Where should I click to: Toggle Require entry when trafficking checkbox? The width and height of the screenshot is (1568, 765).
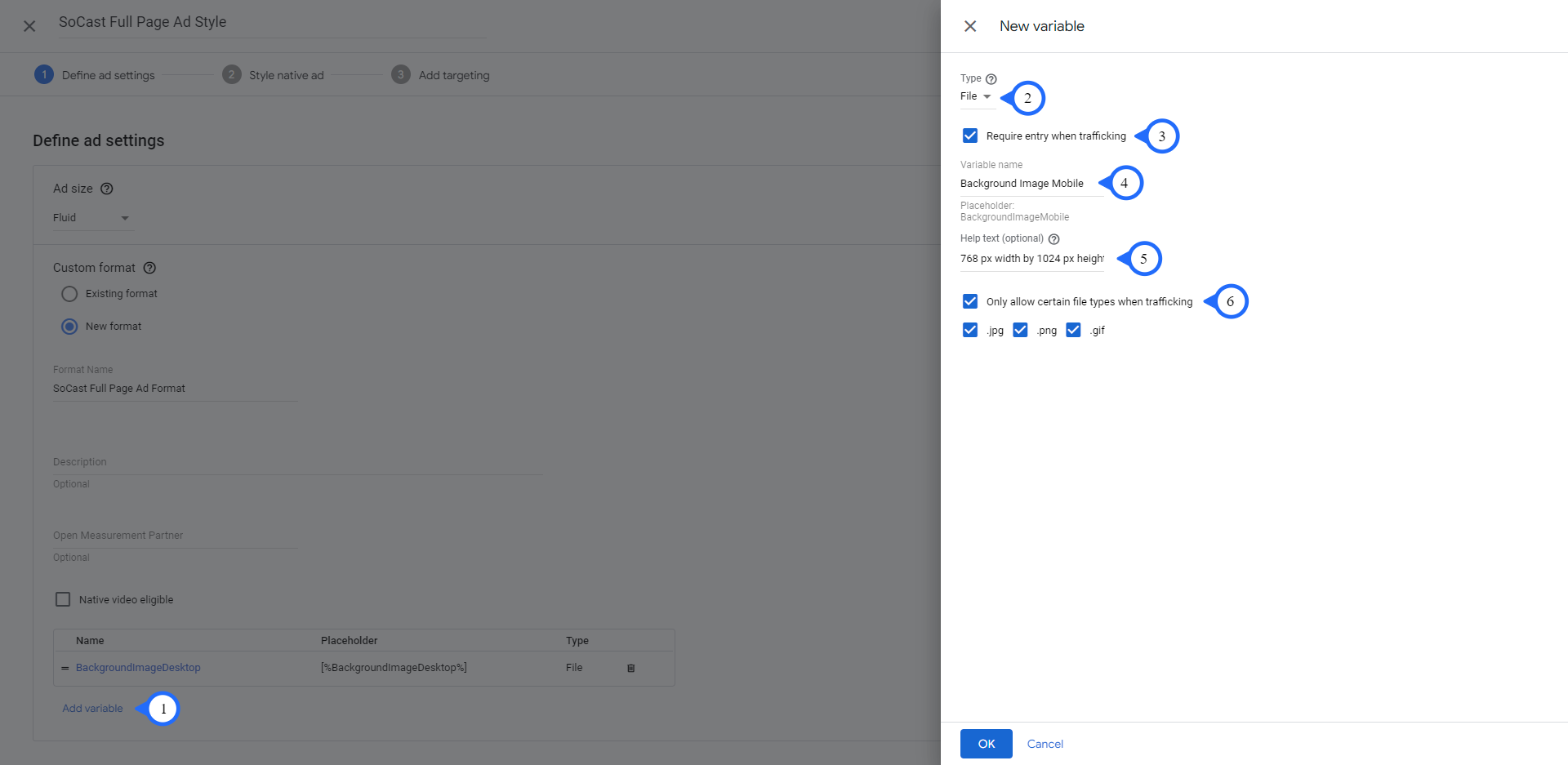970,136
